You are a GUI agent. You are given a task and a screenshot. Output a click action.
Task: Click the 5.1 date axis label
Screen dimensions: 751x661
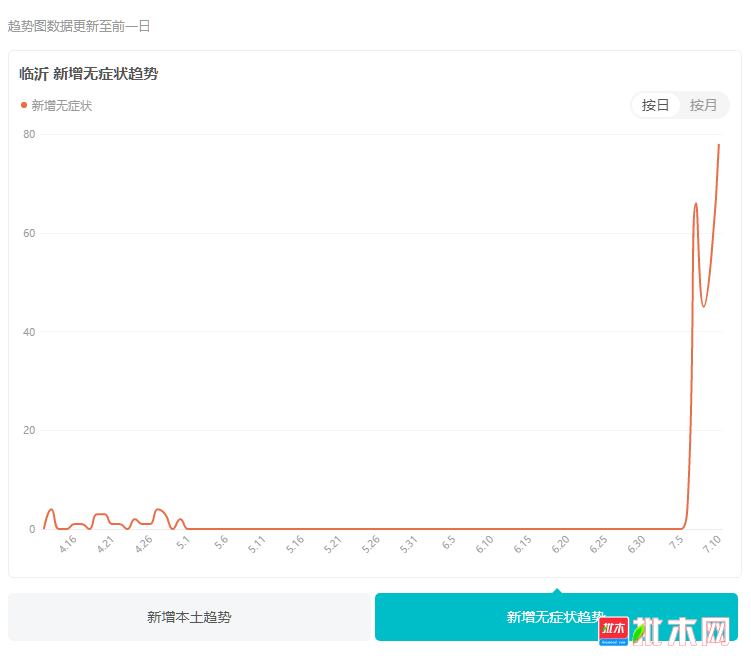[x=182, y=543]
